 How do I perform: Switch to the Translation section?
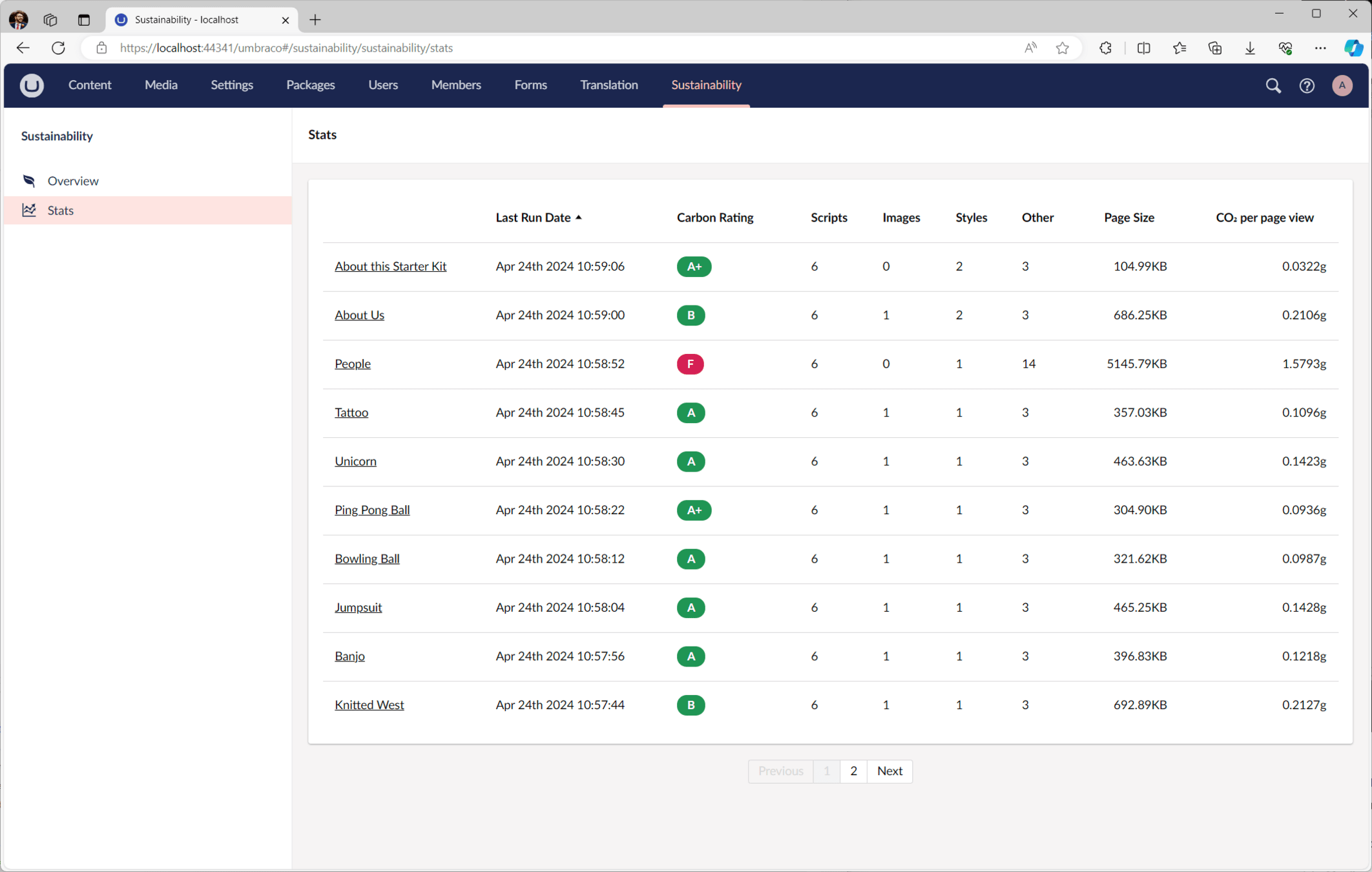[x=608, y=85]
